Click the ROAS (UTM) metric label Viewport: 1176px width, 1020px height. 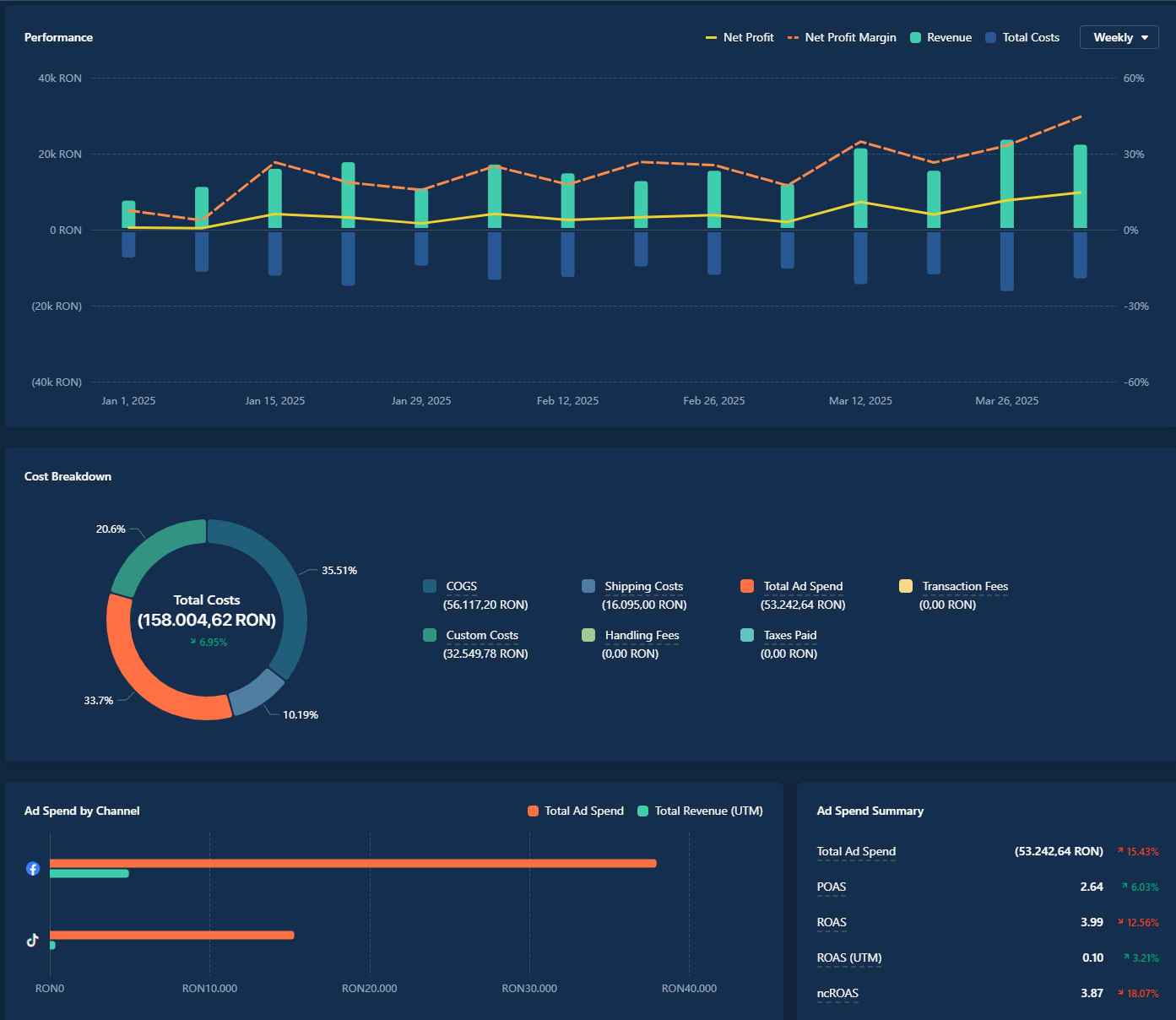point(849,958)
